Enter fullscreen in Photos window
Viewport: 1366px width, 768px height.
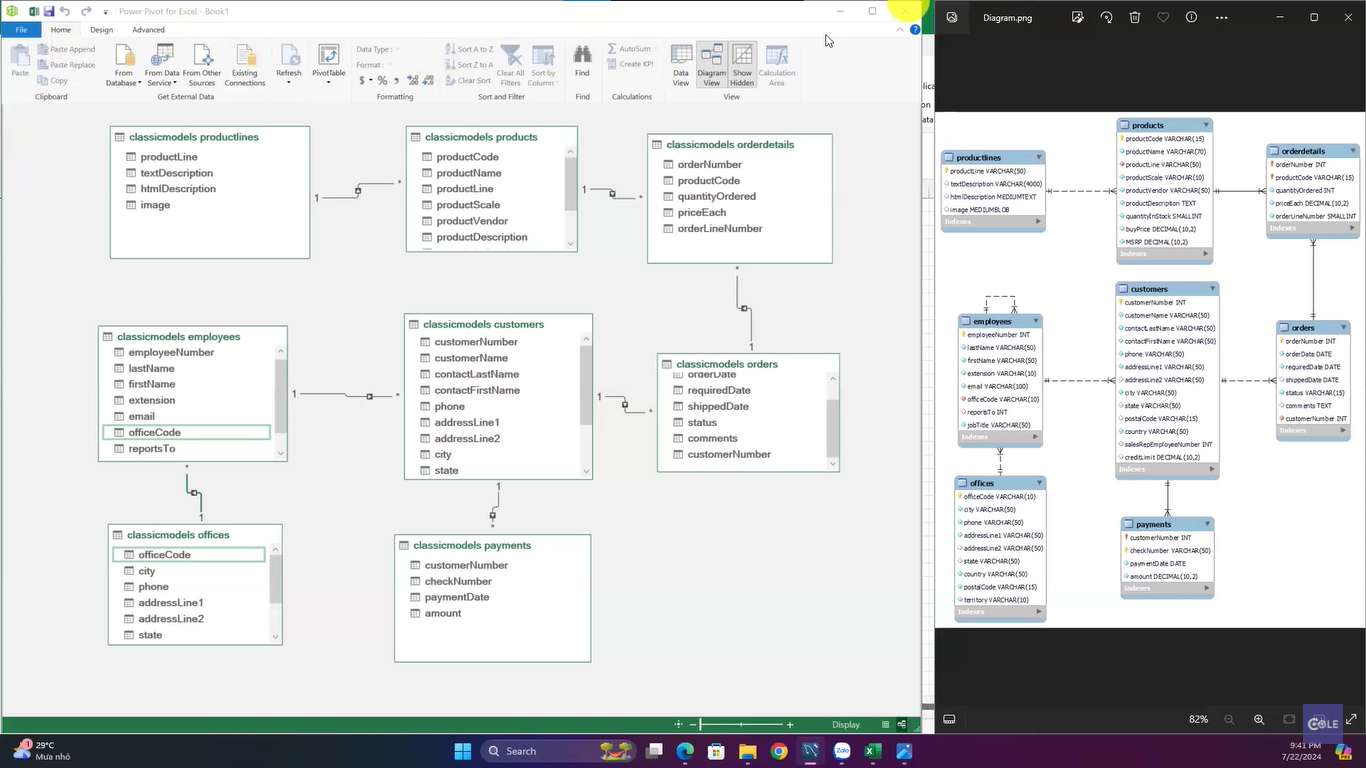(1351, 719)
